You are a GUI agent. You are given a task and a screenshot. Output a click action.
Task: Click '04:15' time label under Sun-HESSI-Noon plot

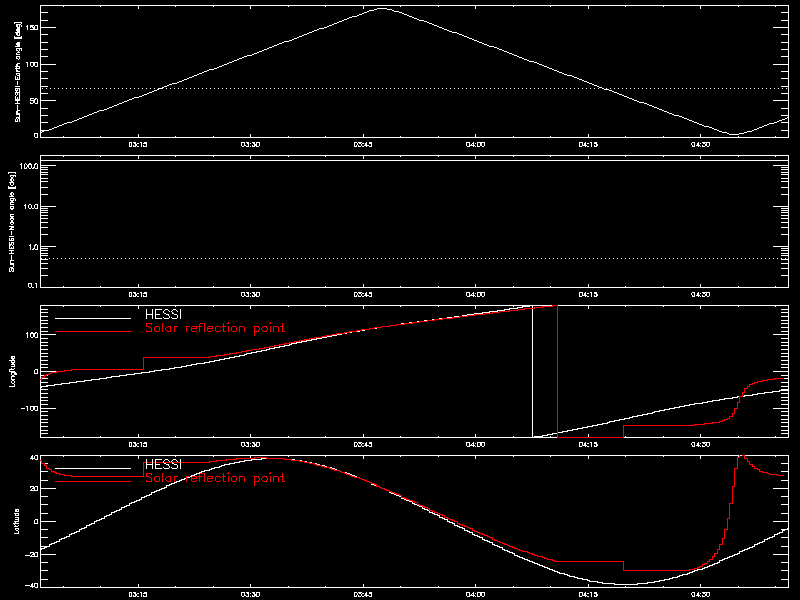(x=588, y=294)
